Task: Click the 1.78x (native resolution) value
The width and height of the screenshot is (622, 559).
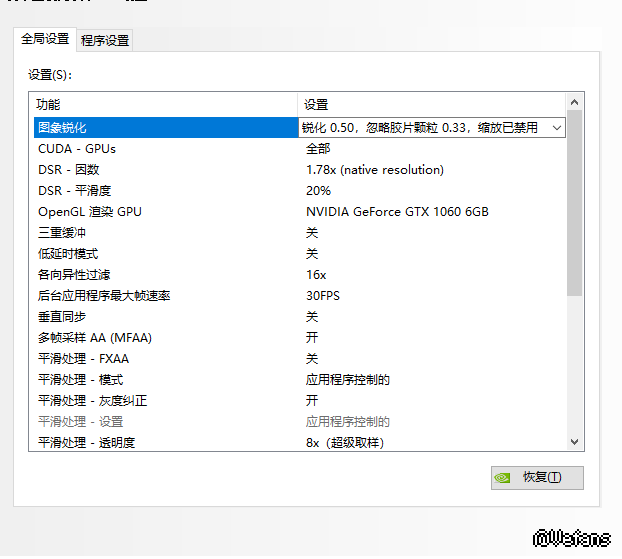Action: point(375,170)
